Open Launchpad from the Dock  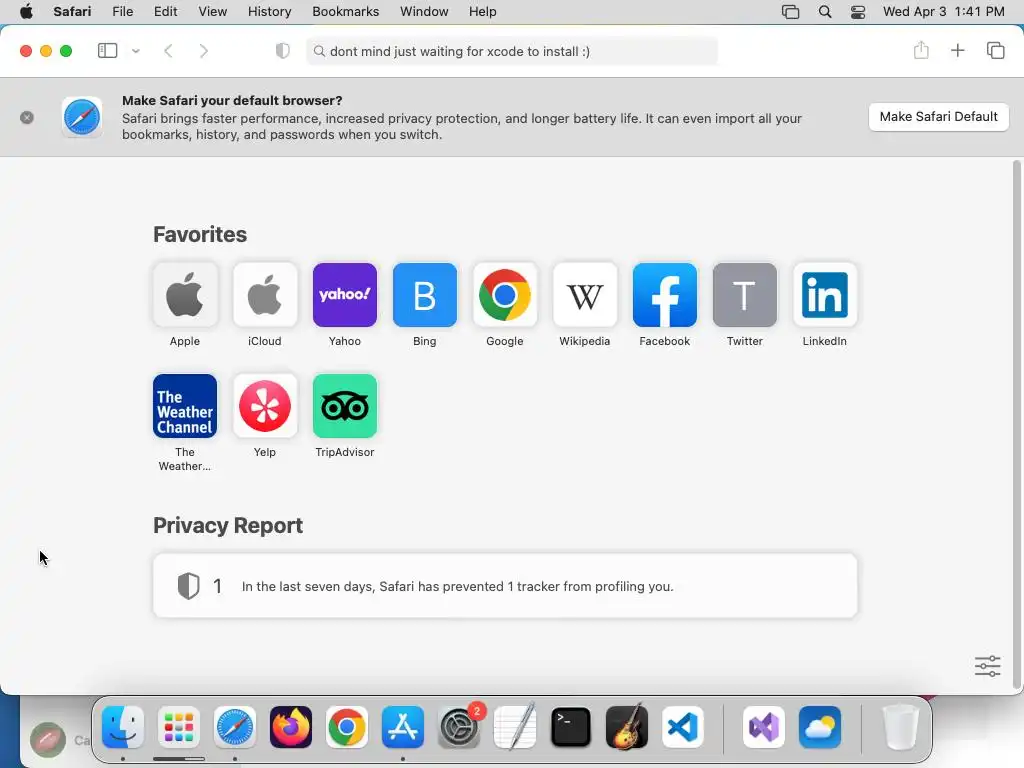(x=179, y=727)
